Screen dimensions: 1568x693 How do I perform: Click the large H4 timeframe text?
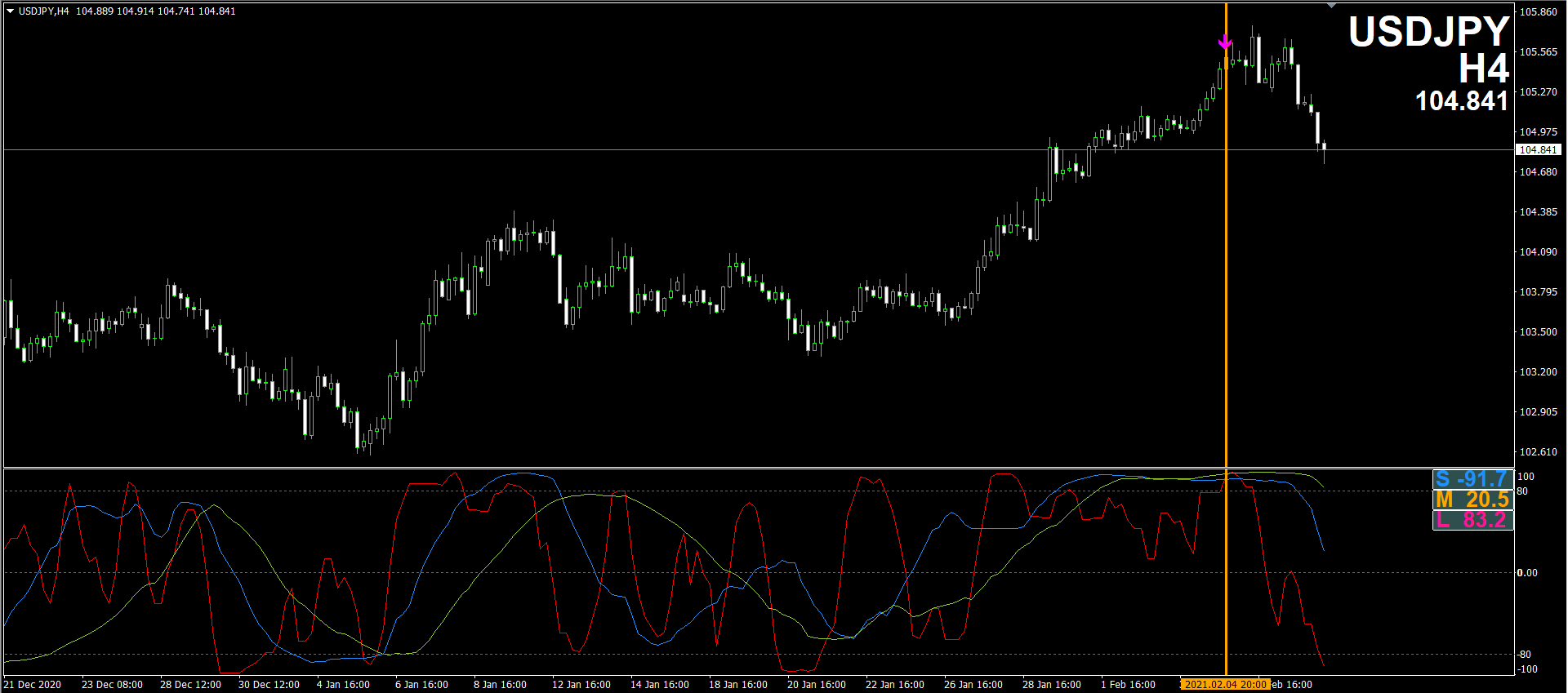click(1484, 69)
